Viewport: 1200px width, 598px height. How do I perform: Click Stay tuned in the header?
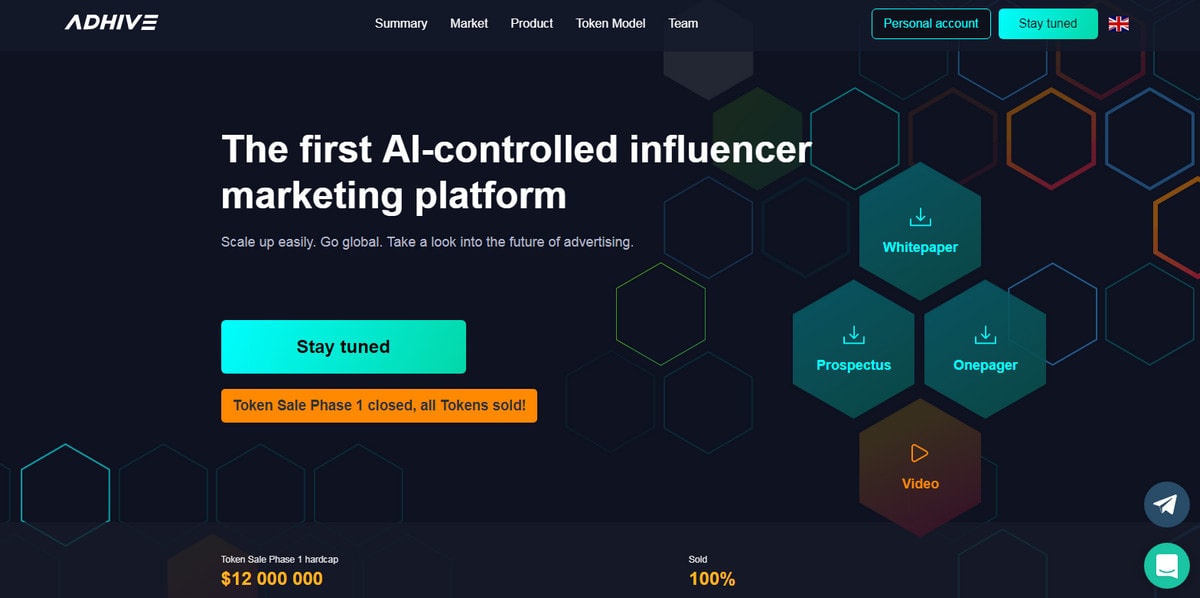[x=1048, y=24]
